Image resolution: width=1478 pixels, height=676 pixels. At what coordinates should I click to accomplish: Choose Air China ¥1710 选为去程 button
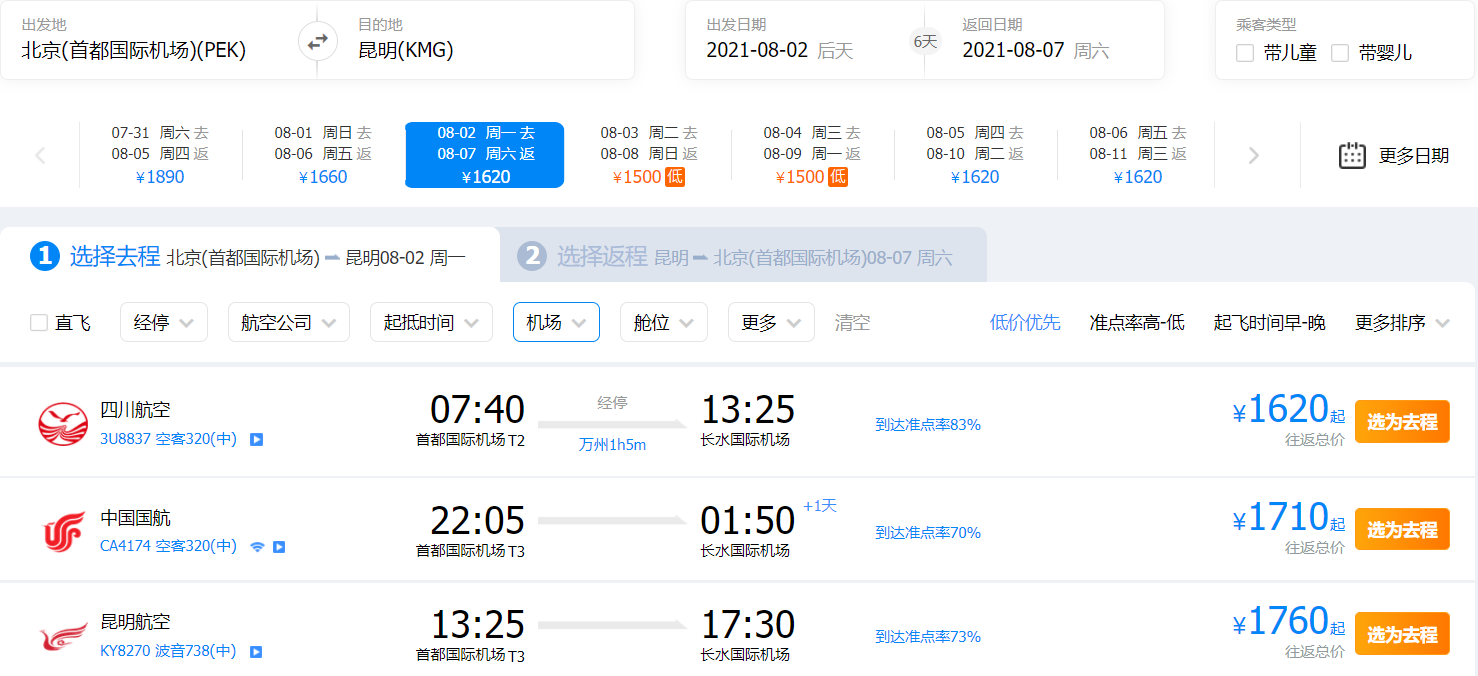pos(1402,529)
